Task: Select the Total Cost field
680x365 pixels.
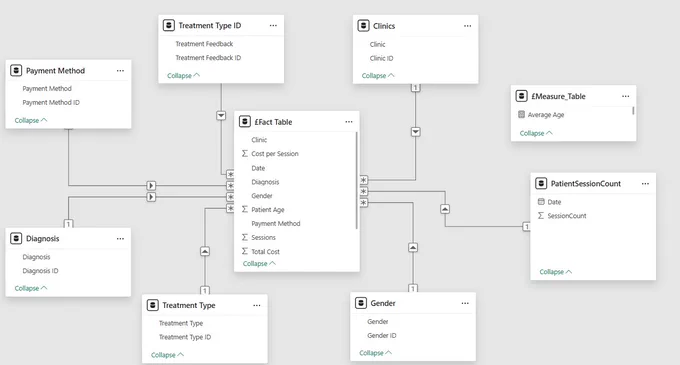Action: click(265, 251)
